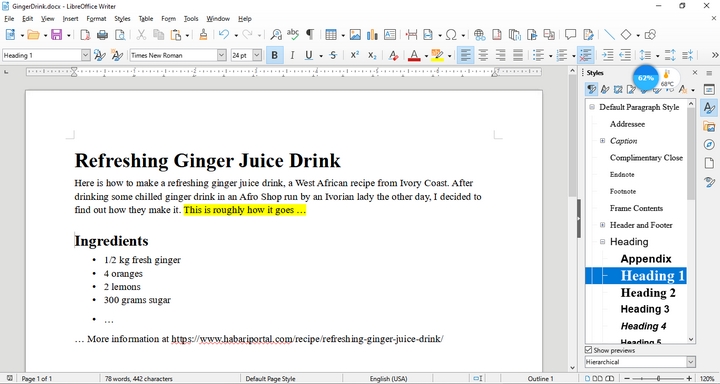Insert a comment
This screenshot has height=384, width=720.
click(x=570, y=34)
